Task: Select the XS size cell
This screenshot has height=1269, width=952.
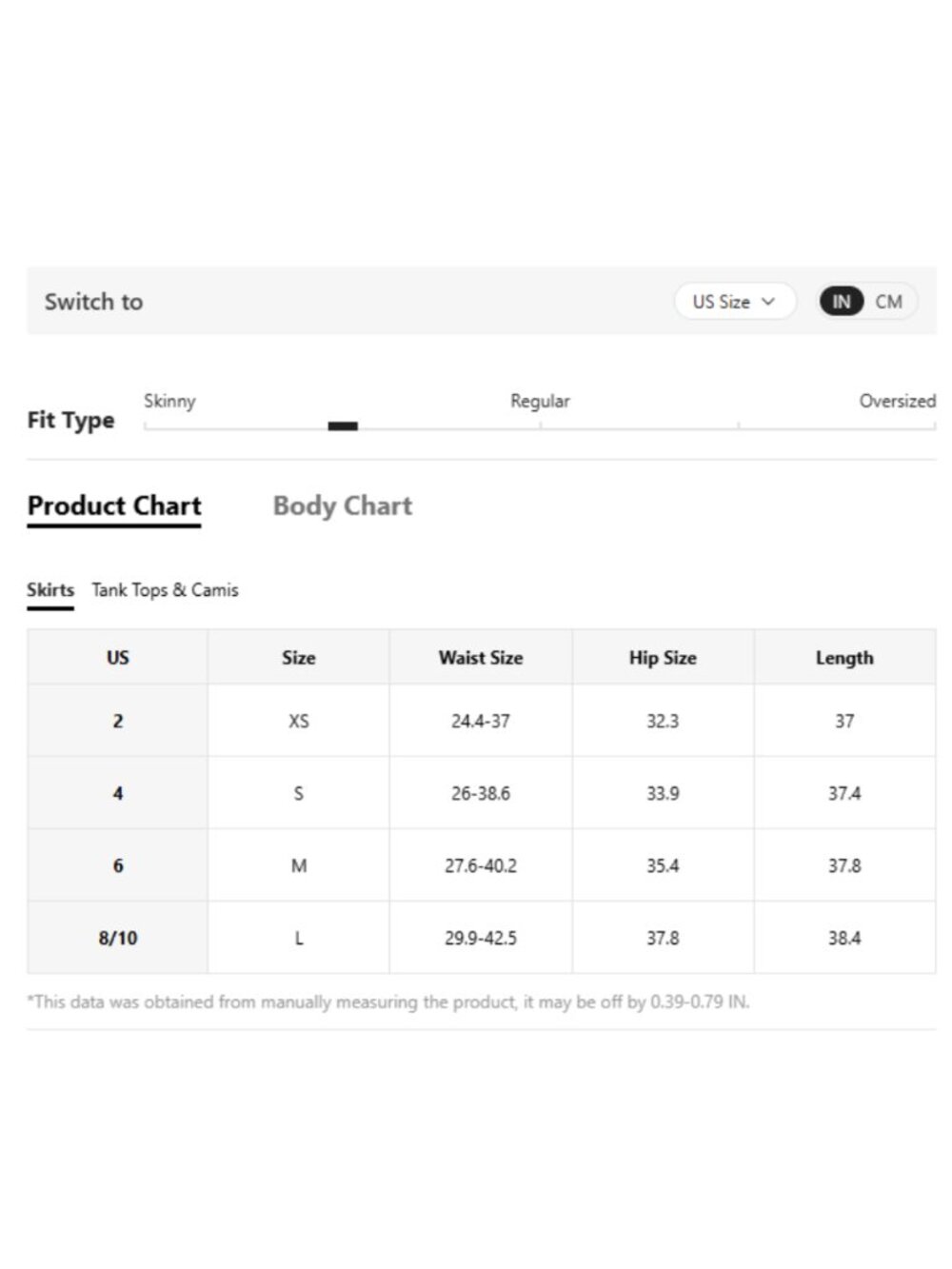Action: tap(299, 721)
